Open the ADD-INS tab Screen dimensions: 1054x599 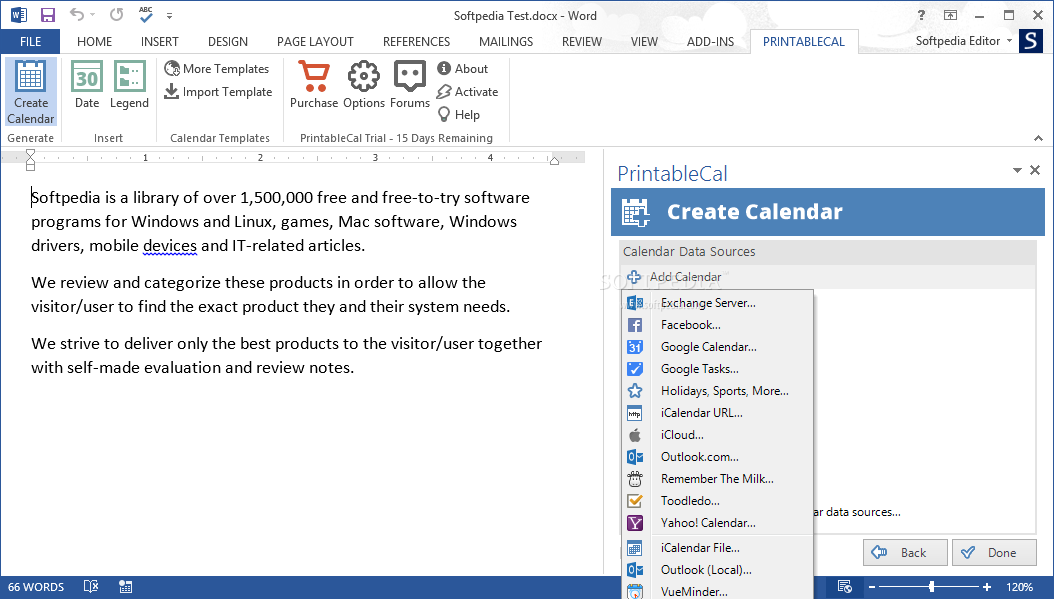(711, 41)
